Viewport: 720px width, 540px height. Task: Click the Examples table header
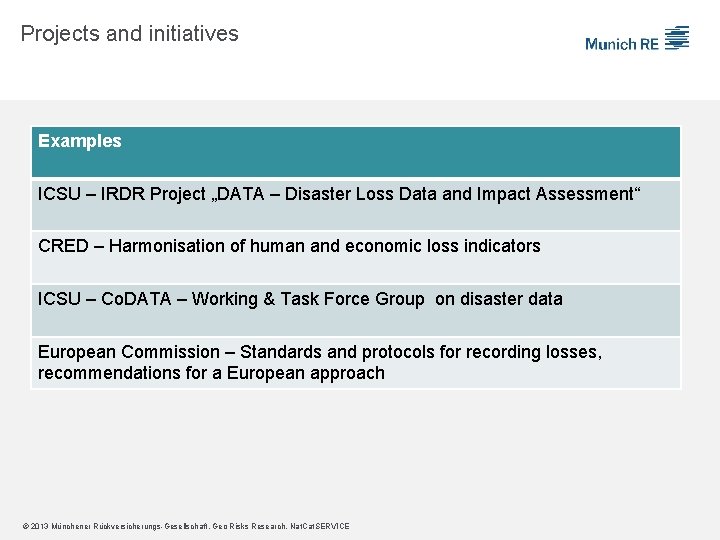79,141
